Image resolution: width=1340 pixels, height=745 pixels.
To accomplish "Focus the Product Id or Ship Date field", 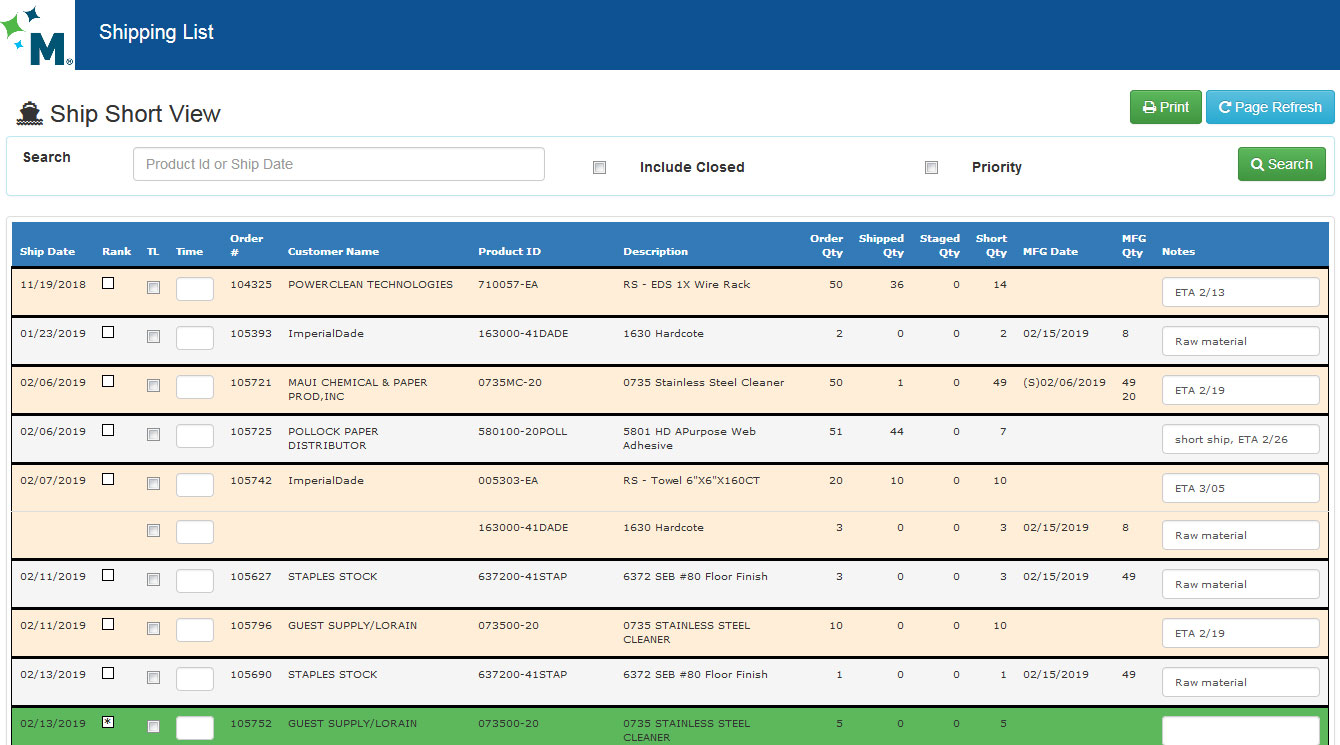I will coord(338,164).
